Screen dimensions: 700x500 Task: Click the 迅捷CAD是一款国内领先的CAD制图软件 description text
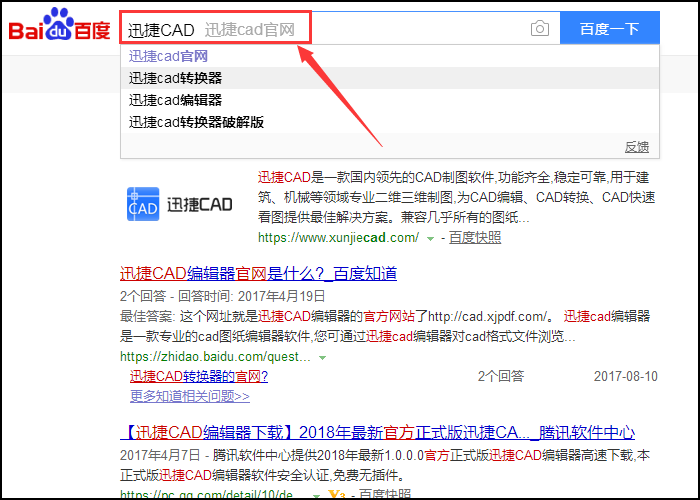[x=456, y=197]
